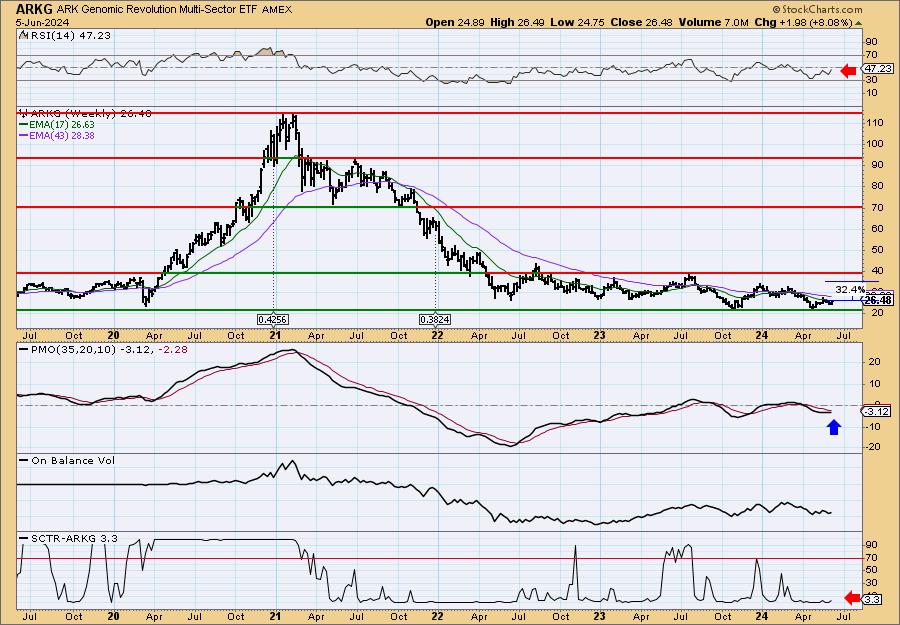Image resolution: width=900 pixels, height=625 pixels.
Task: Click the RSI(14) 47.23 panel label
Action: [x=69, y=35]
